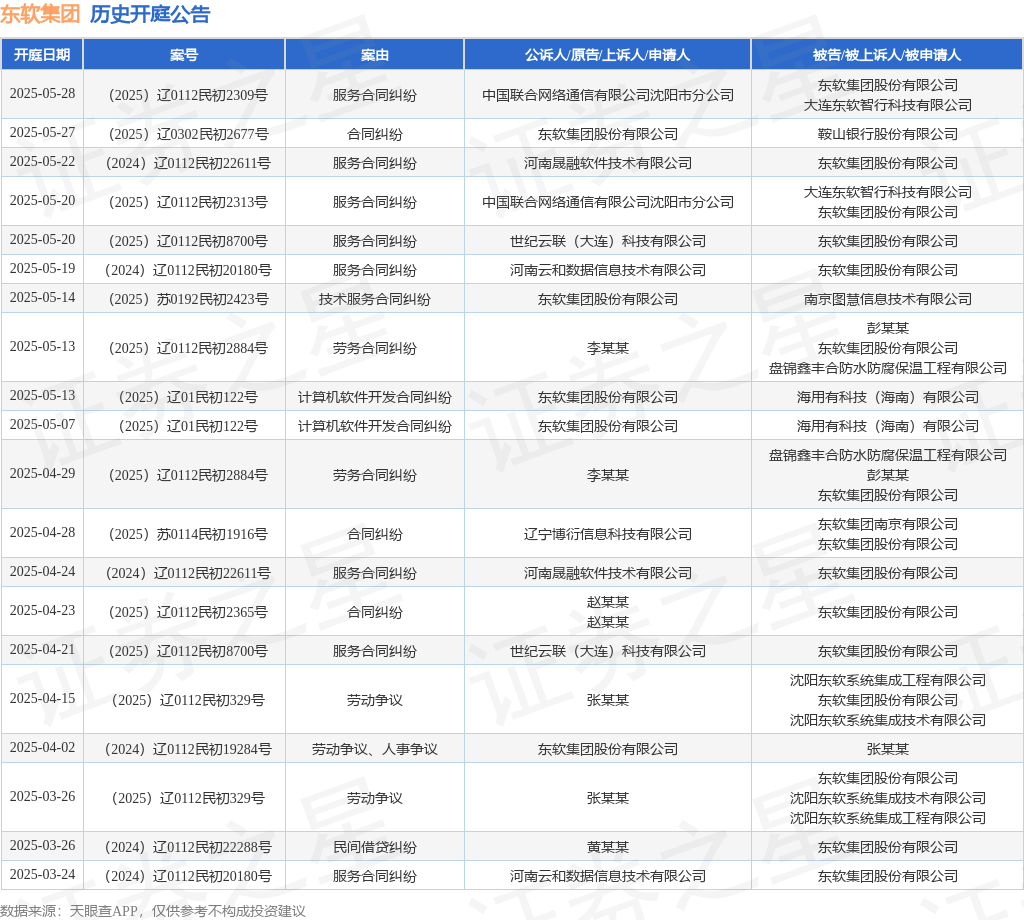
Task: Select case number (2025)辽0302民初2677号
Action: pyautogui.click(x=187, y=135)
